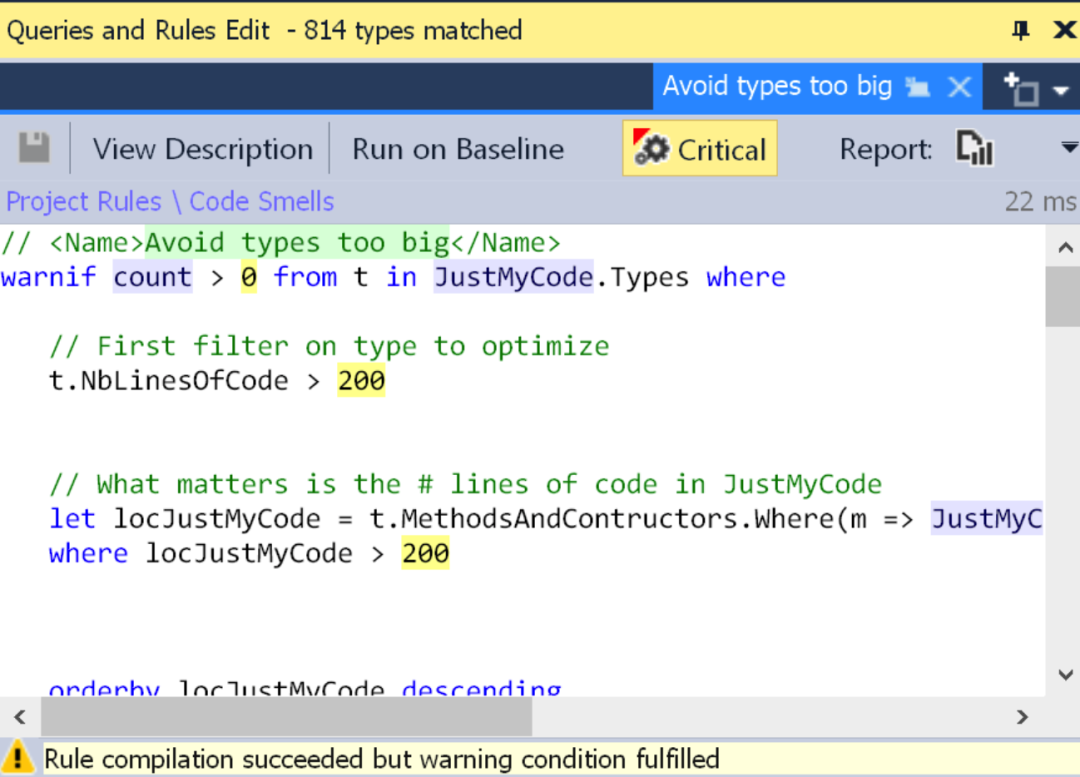Click View Description button

tap(202, 149)
